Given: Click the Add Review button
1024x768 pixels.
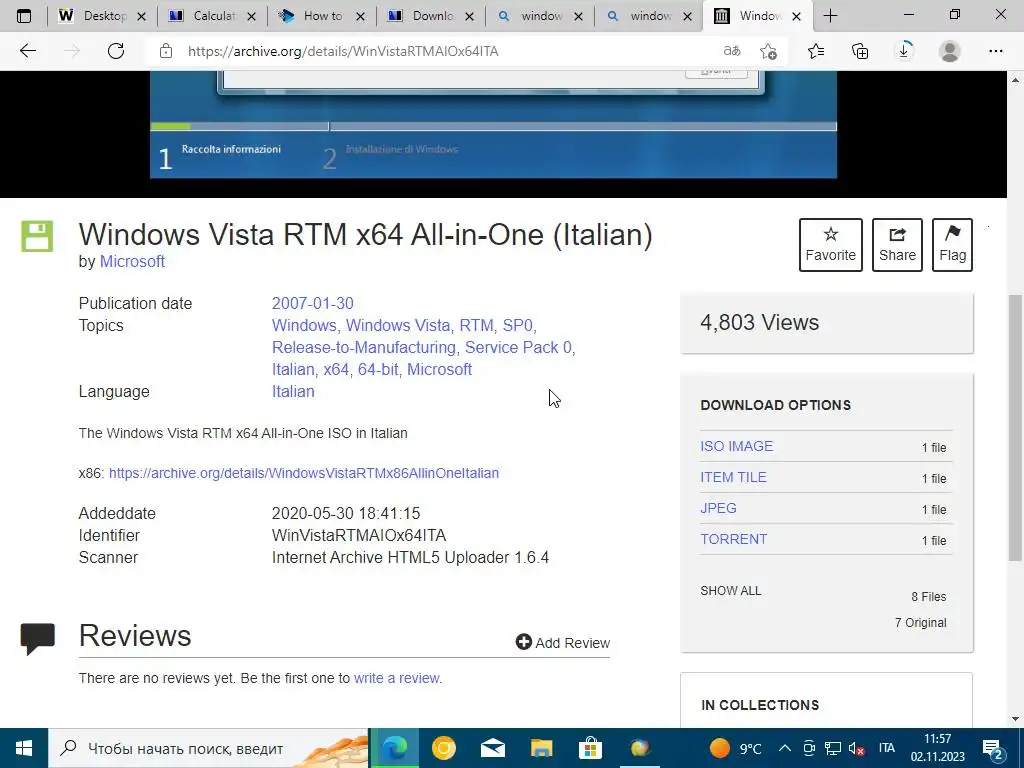Looking at the screenshot, I should click(563, 643).
